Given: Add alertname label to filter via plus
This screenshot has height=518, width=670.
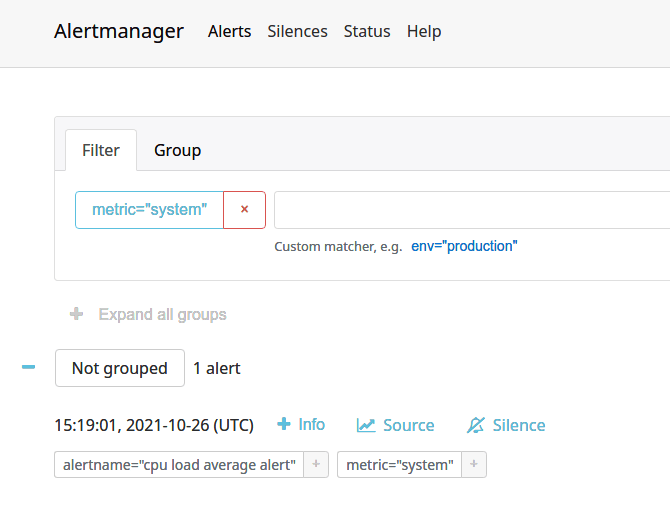Looking at the screenshot, I should (316, 465).
